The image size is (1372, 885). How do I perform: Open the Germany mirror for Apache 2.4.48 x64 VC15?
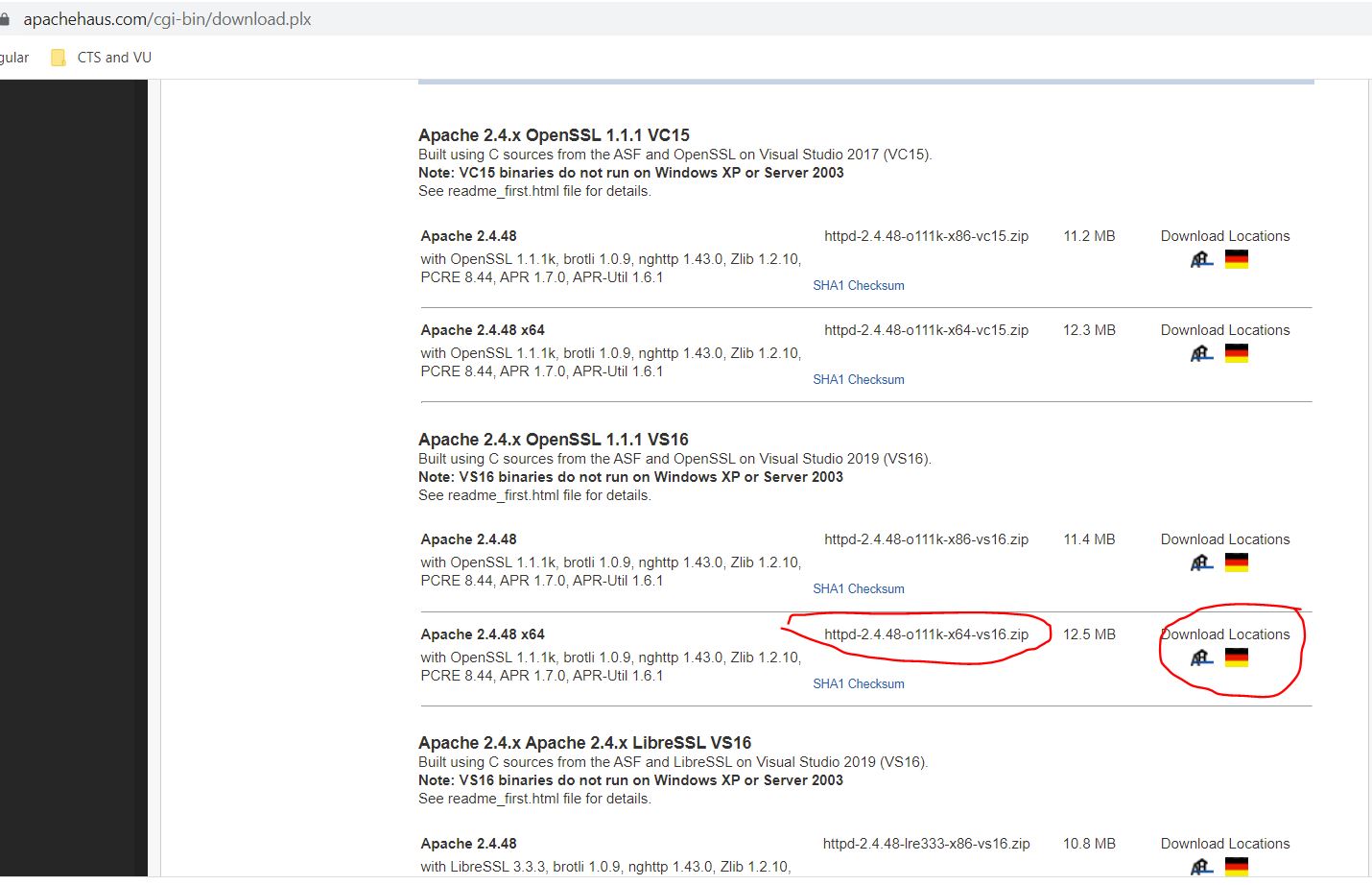[x=1237, y=352]
